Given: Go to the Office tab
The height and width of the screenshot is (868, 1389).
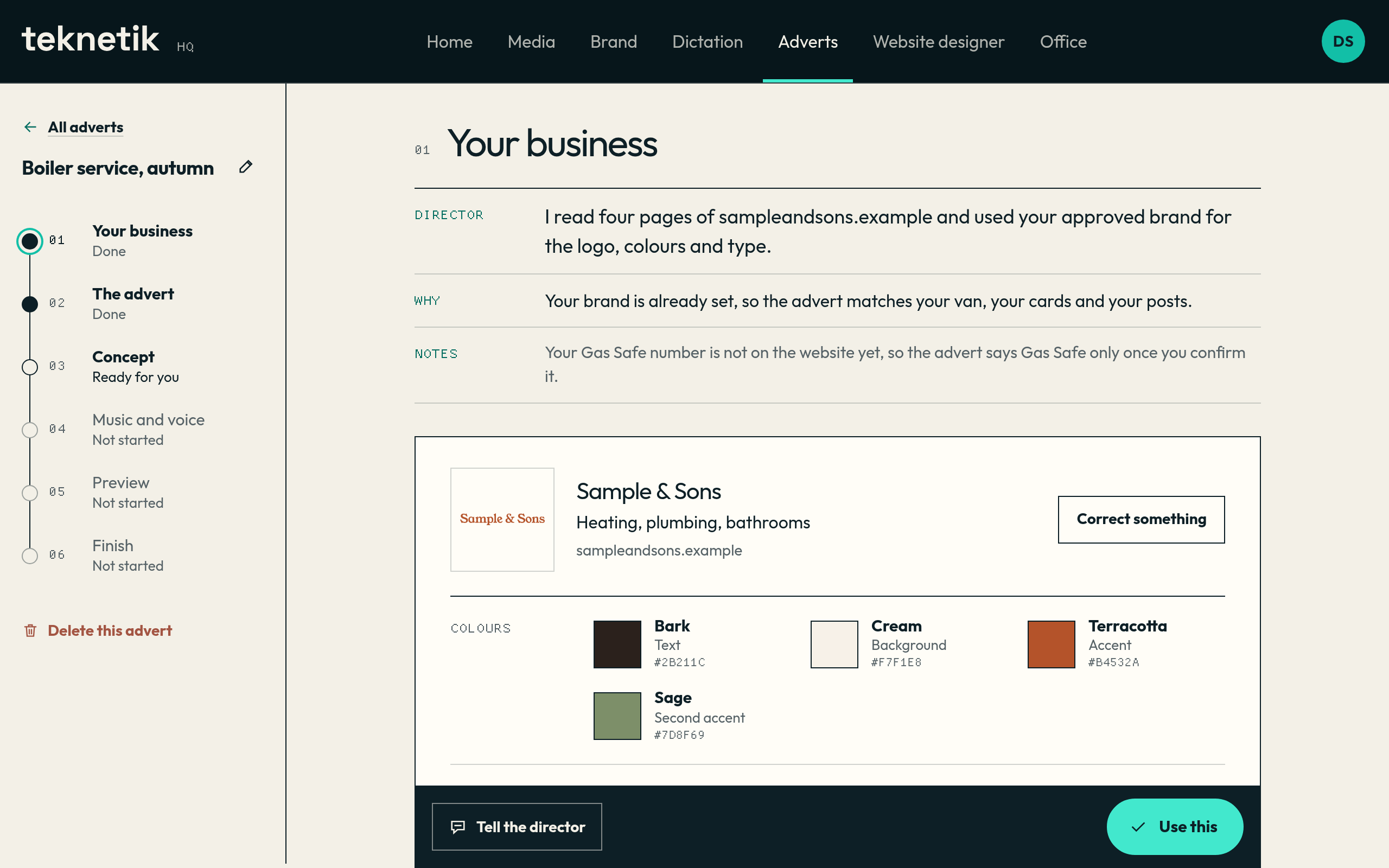Looking at the screenshot, I should (1063, 41).
